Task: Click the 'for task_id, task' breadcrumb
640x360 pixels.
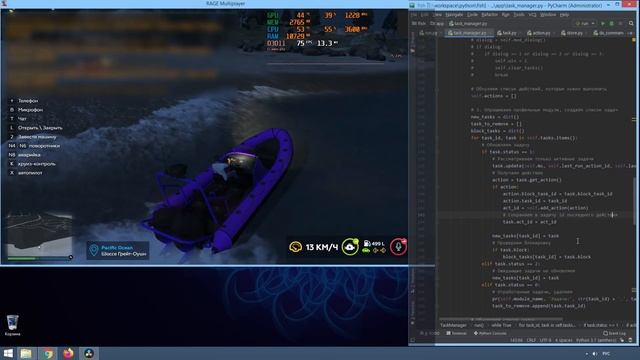Action: 547,325
